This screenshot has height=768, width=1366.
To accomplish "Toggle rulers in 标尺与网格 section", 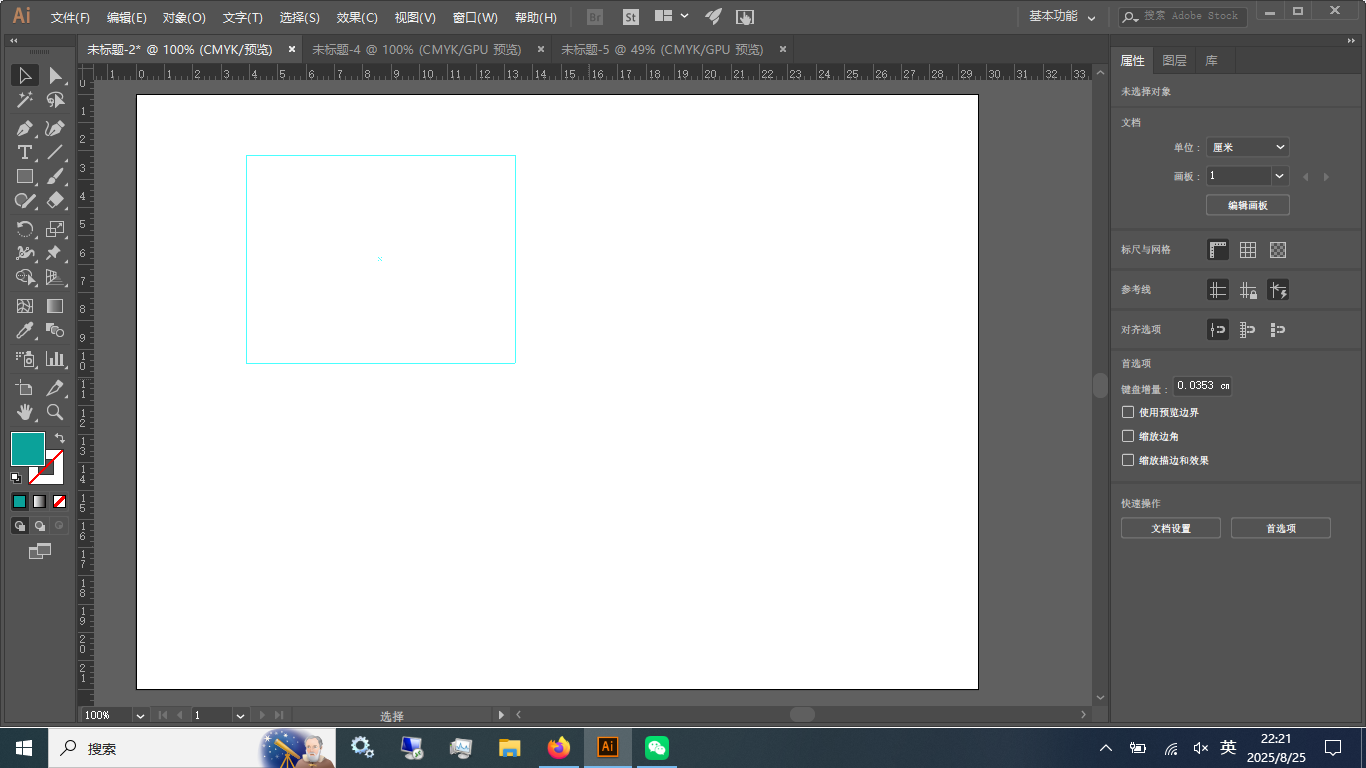I will (1218, 250).
